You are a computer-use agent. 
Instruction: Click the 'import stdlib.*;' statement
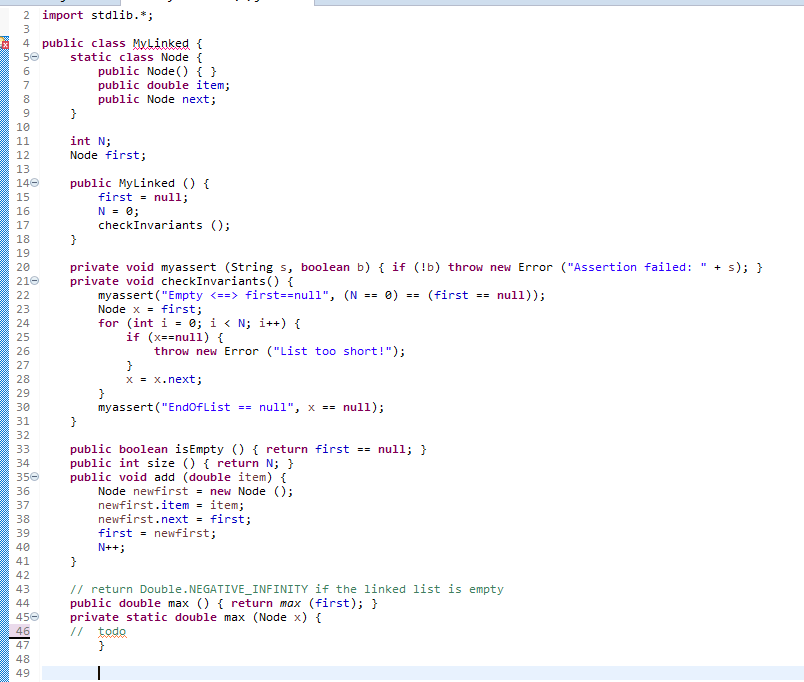click(x=97, y=15)
